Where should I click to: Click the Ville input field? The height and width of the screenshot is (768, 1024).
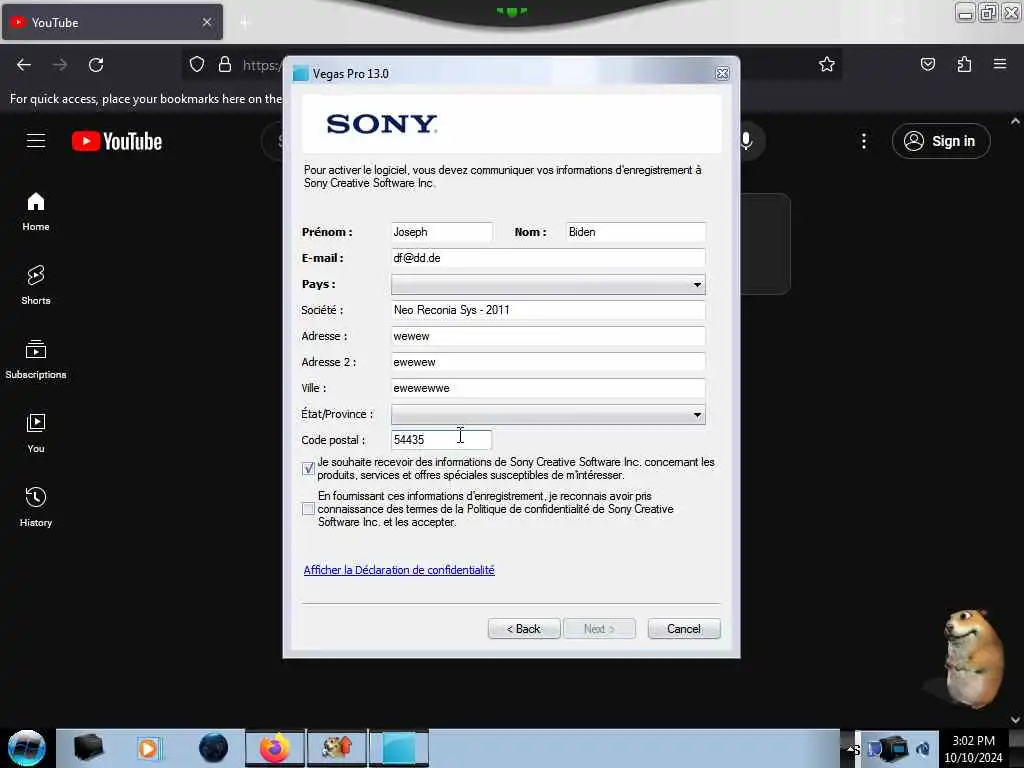548,388
